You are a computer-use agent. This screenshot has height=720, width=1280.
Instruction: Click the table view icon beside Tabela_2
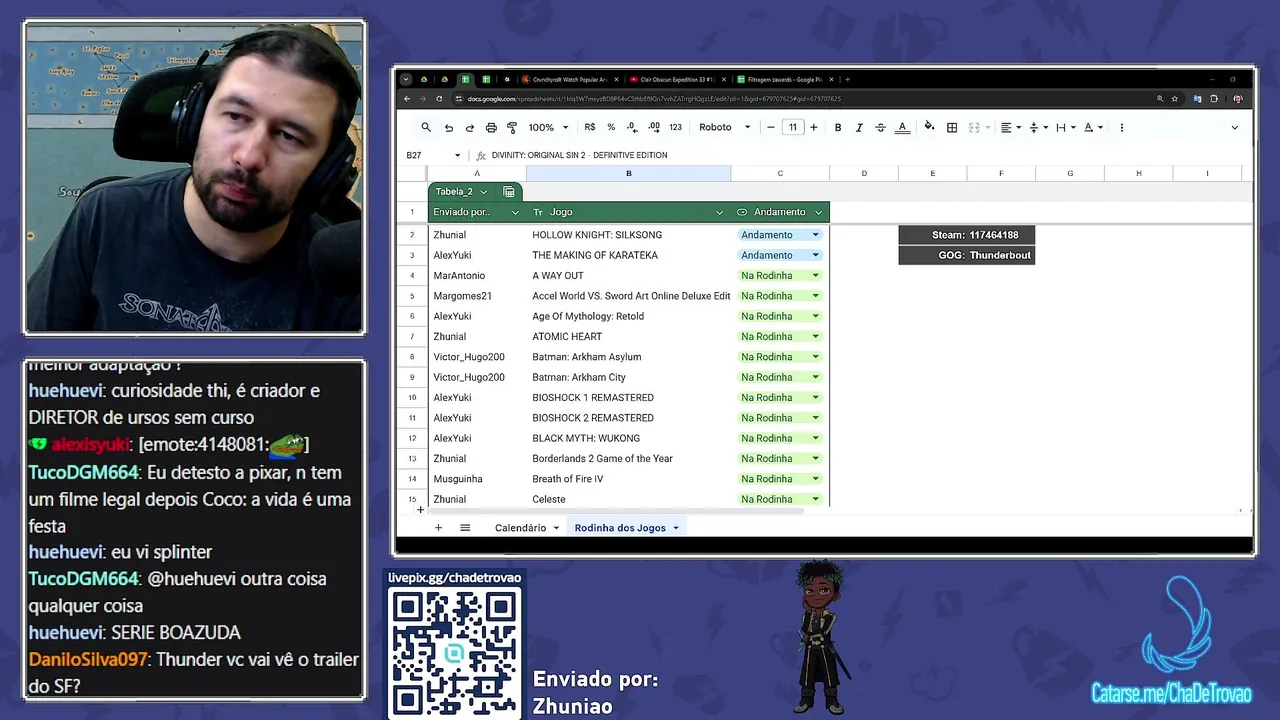tap(508, 191)
